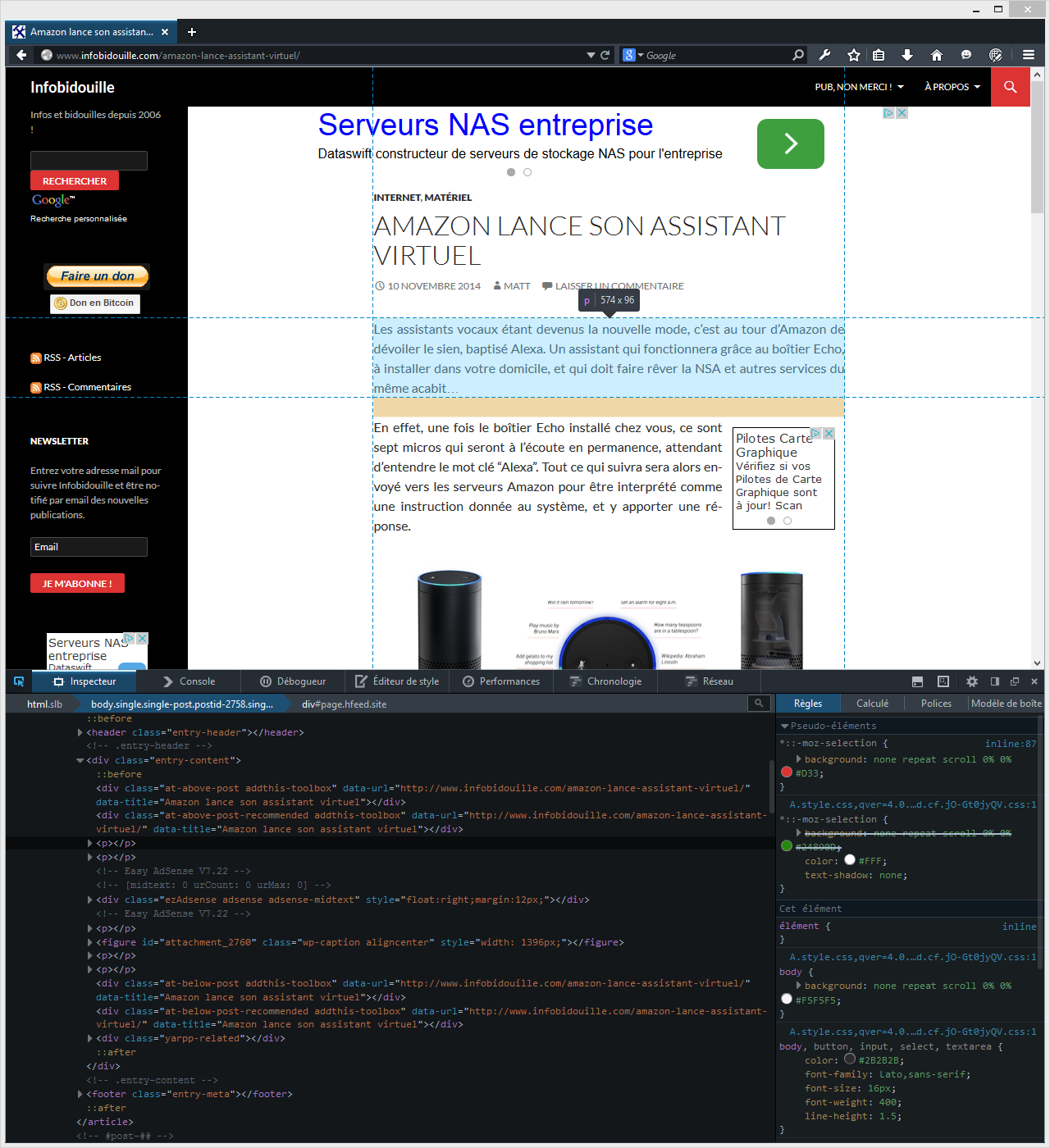Expand the header entry-header node
Image resolution: width=1050 pixels, height=1148 pixels.
point(80,732)
